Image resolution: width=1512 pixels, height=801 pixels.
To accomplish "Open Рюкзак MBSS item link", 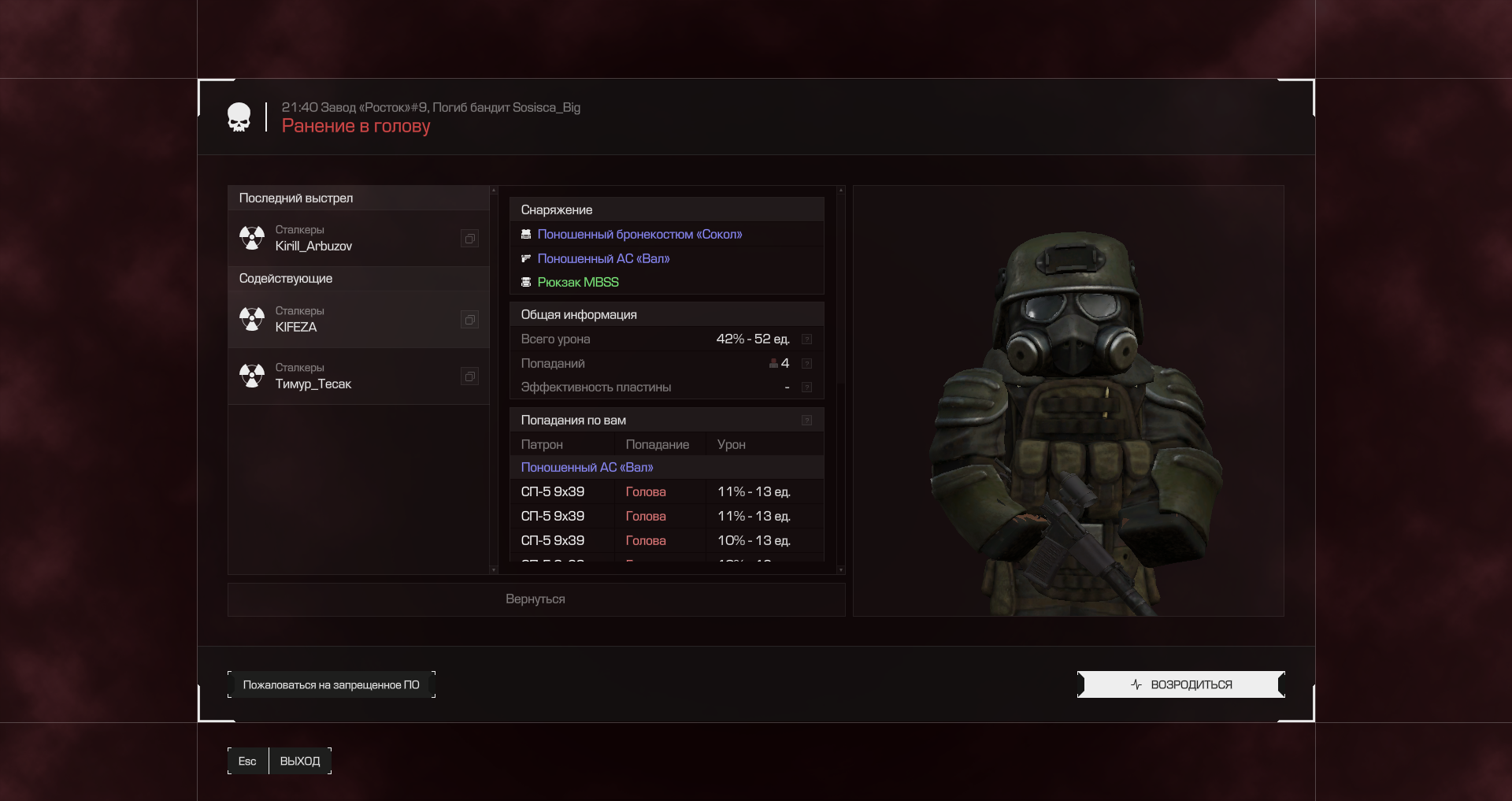I will click(578, 282).
